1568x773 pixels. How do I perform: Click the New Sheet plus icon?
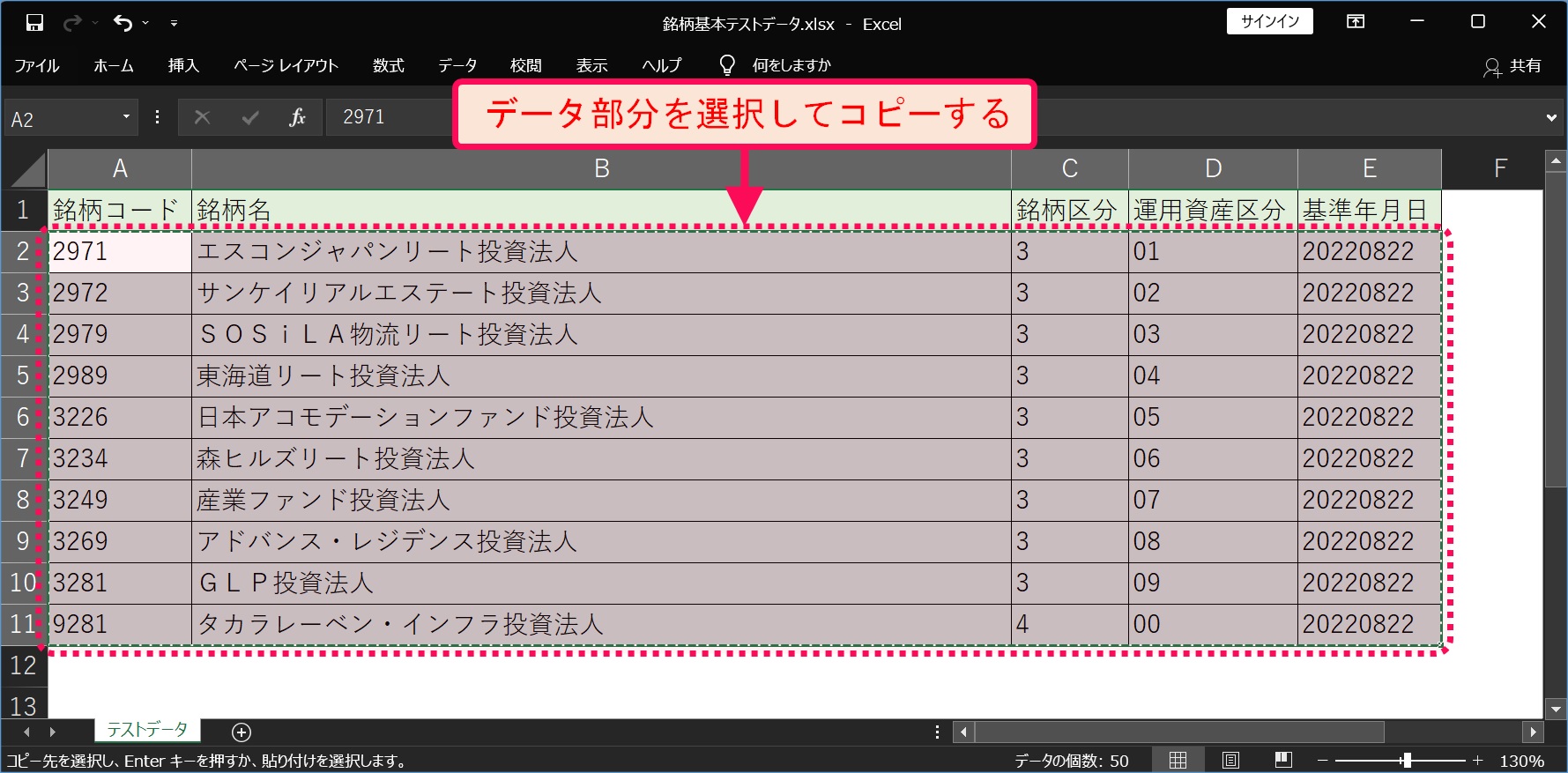[x=242, y=732]
